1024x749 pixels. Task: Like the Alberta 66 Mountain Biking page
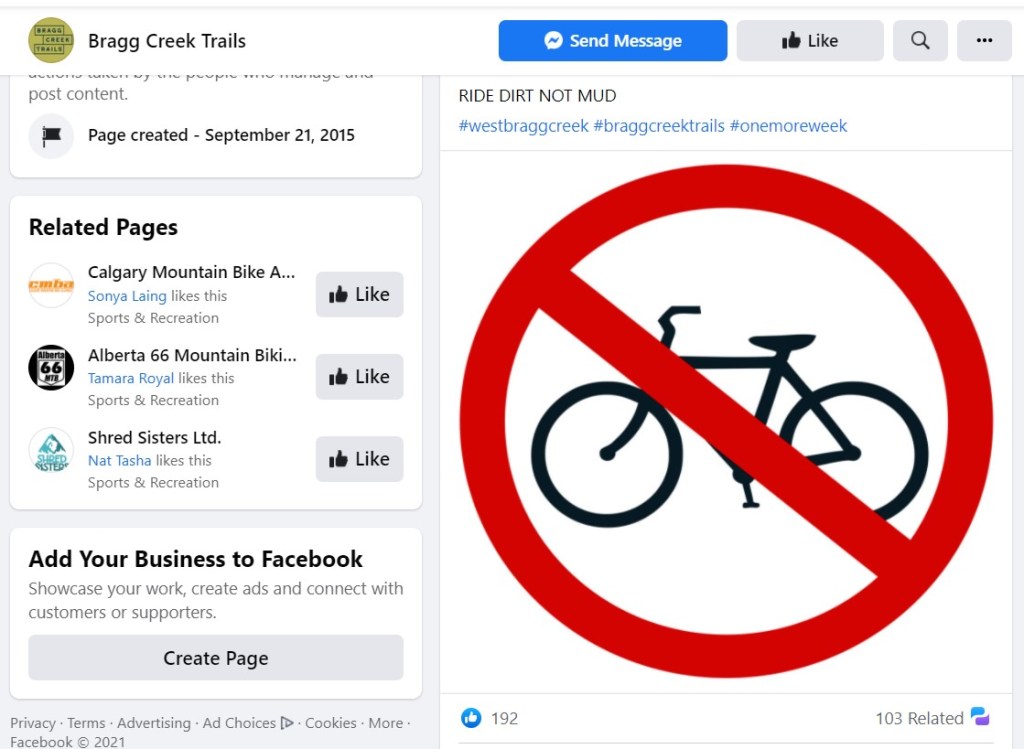click(359, 377)
